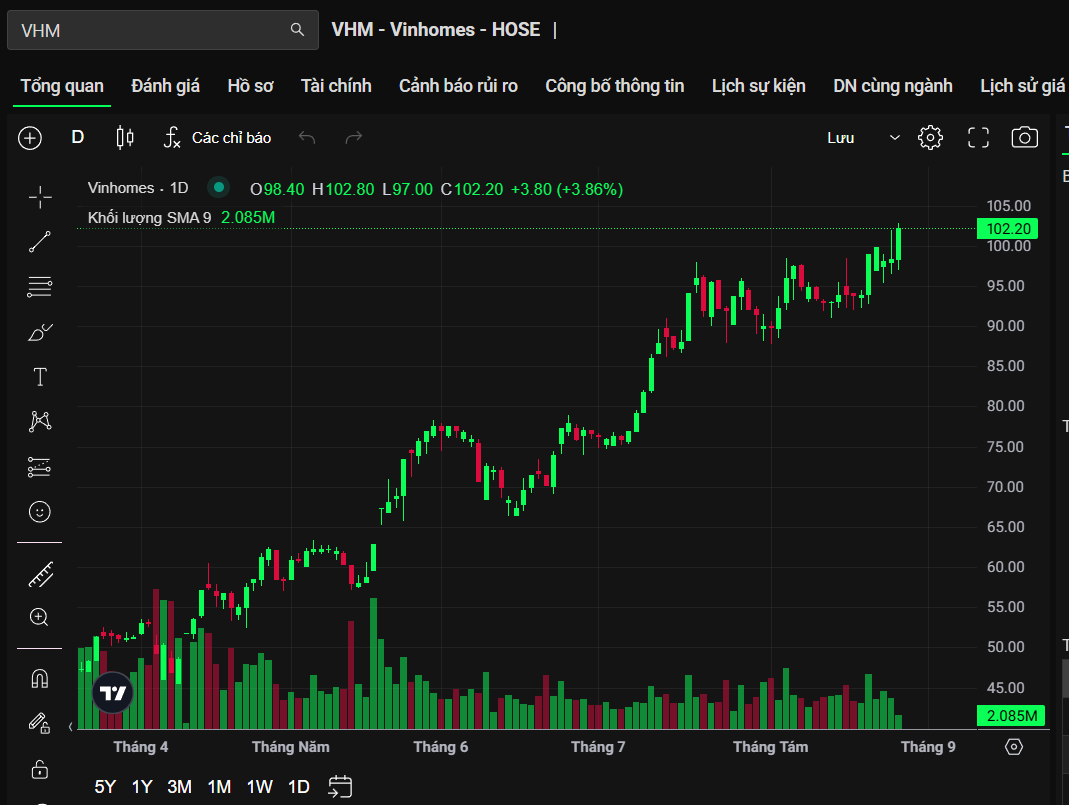Expand the Lưu dropdown arrow

click(894, 138)
